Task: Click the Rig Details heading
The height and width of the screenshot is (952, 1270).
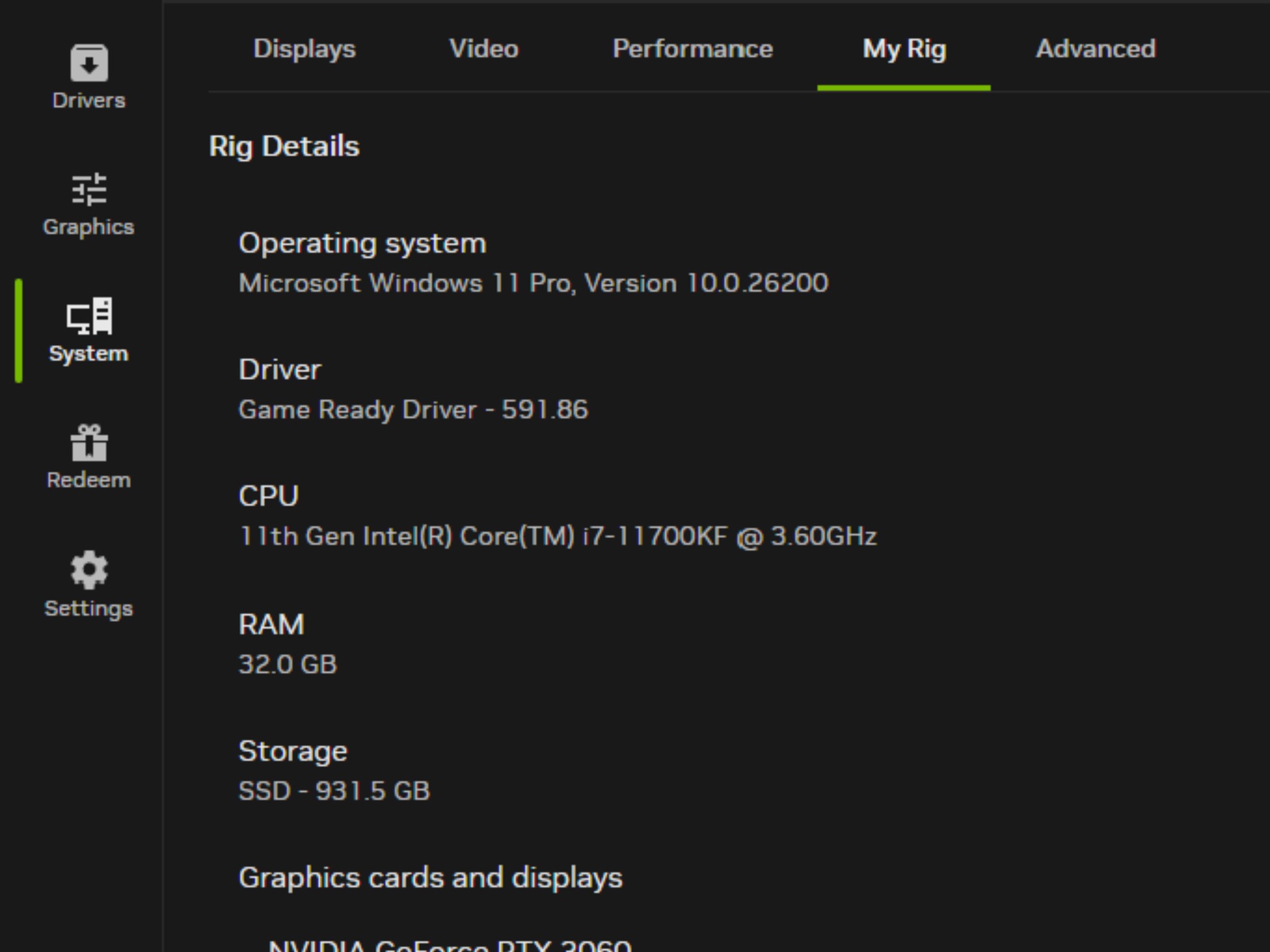Action: [x=284, y=147]
